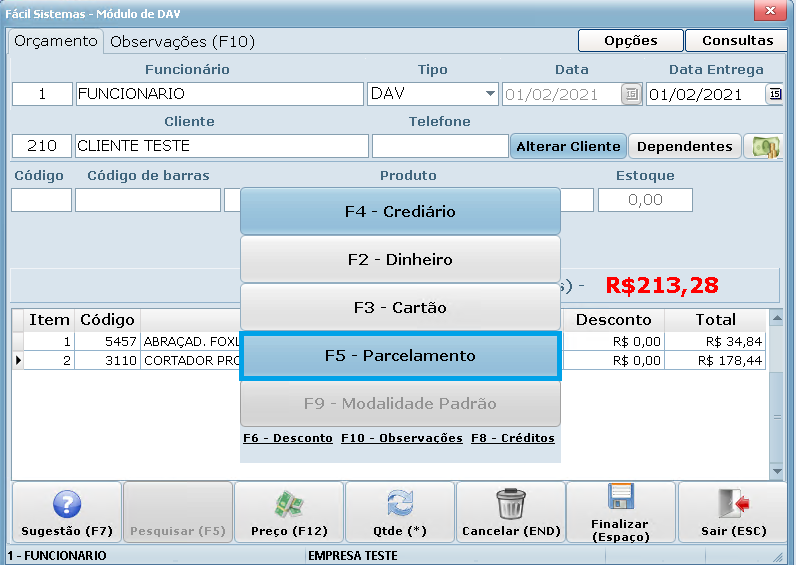The width and height of the screenshot is (796, 565).
Task: Choose F4 - Crediário payment option
Action: [x=400, y=212]
